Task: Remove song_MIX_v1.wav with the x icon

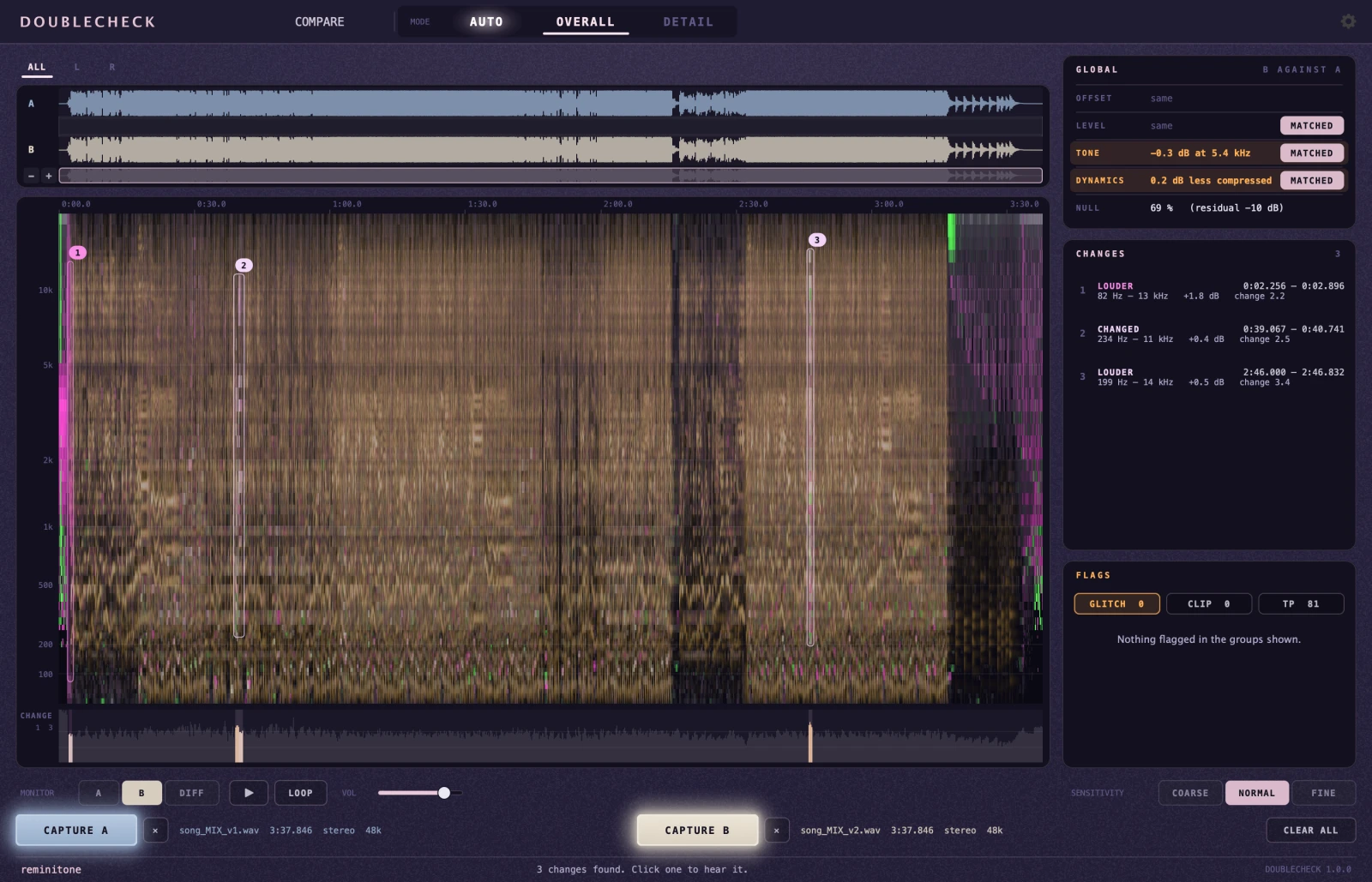Action: tap(155, 831)
